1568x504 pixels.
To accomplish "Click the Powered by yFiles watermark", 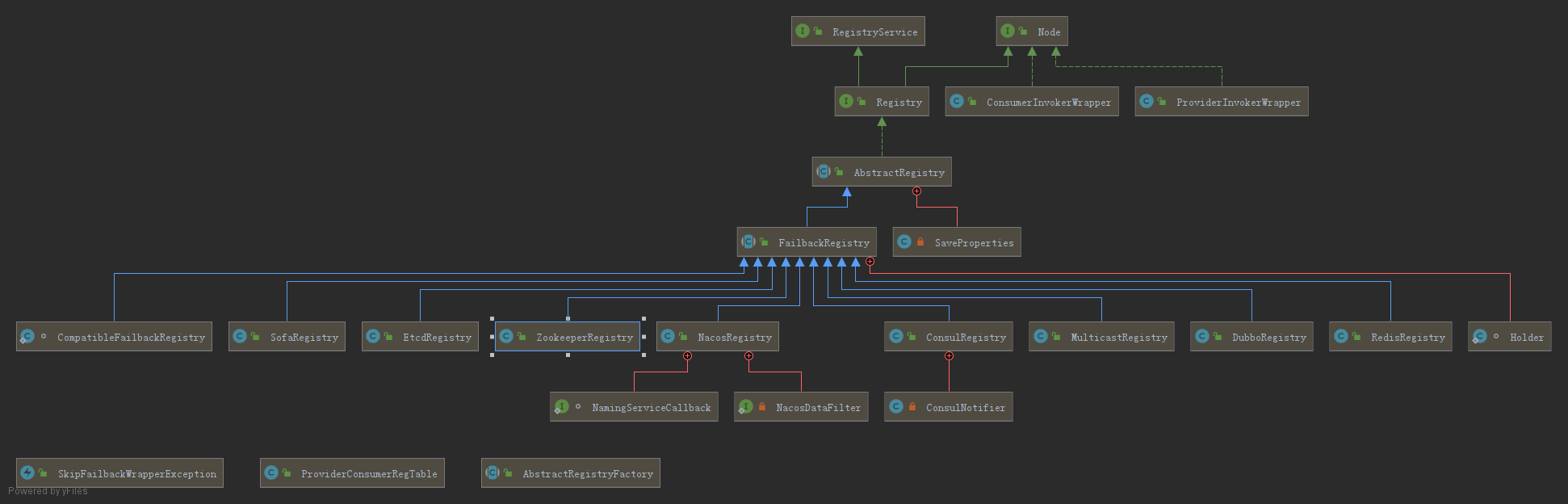I will pyautogui.click(x=48, y=491).
